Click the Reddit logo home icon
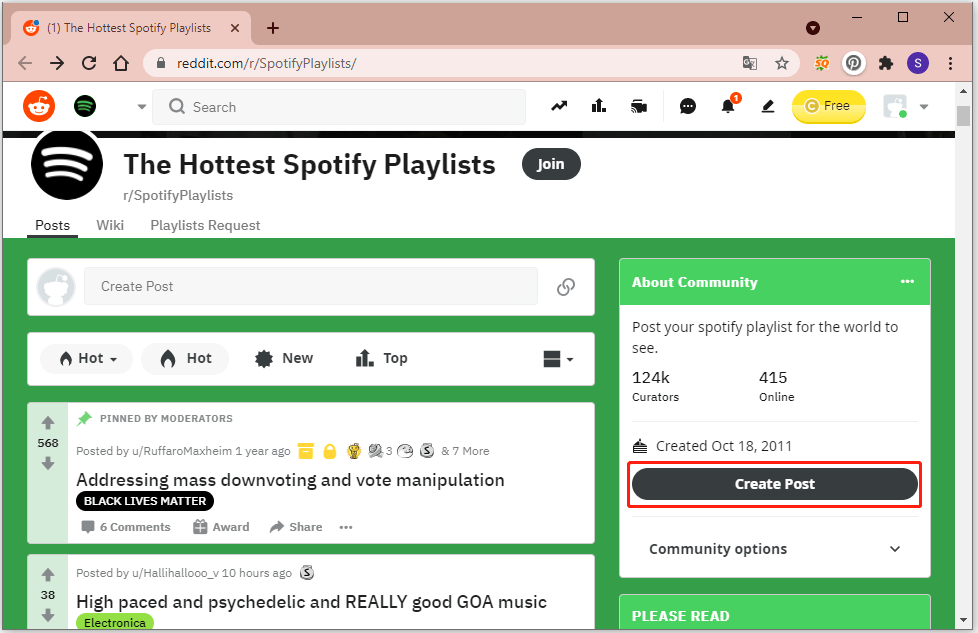 (x=39, y=107)
